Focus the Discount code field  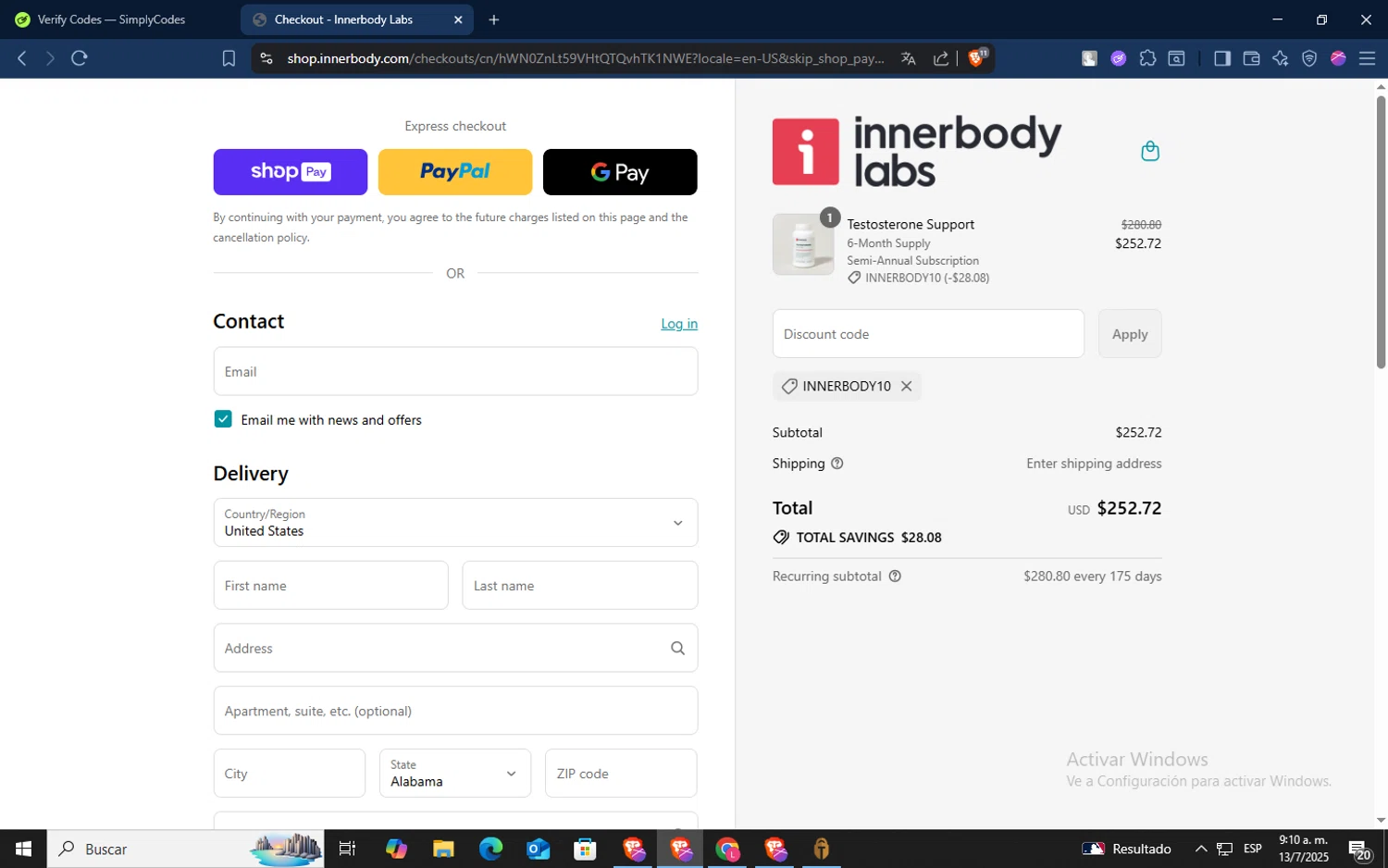(x=928, y=334)
